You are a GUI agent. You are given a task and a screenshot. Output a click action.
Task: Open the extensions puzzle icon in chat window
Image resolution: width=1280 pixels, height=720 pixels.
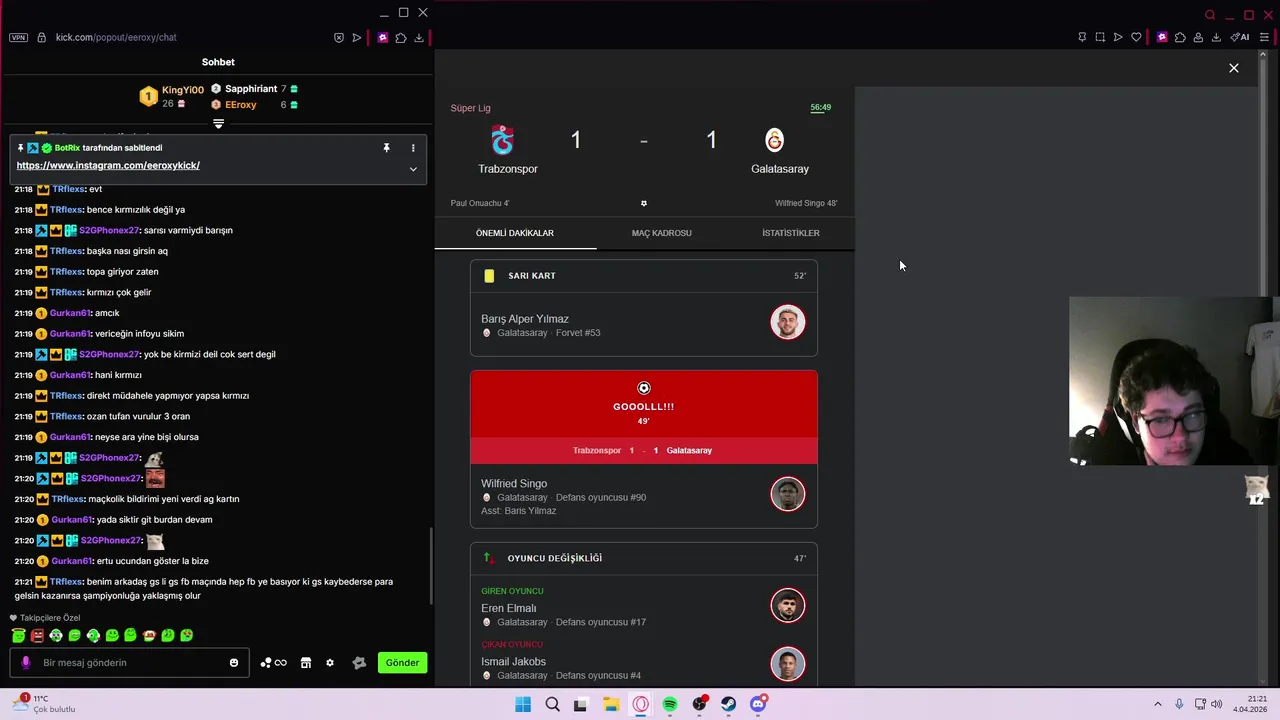pos(401,38)
